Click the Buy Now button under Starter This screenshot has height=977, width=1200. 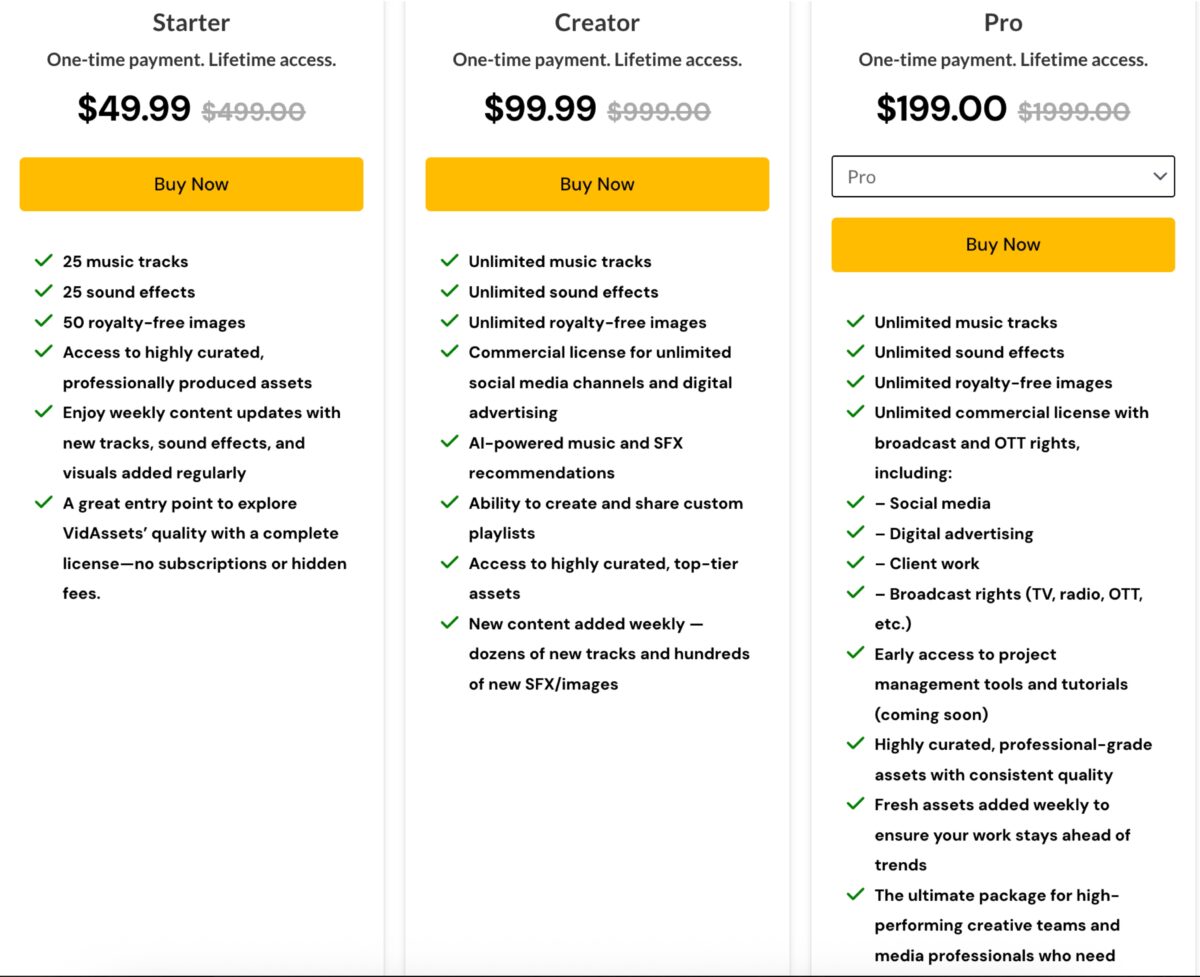tap(191, 184)
